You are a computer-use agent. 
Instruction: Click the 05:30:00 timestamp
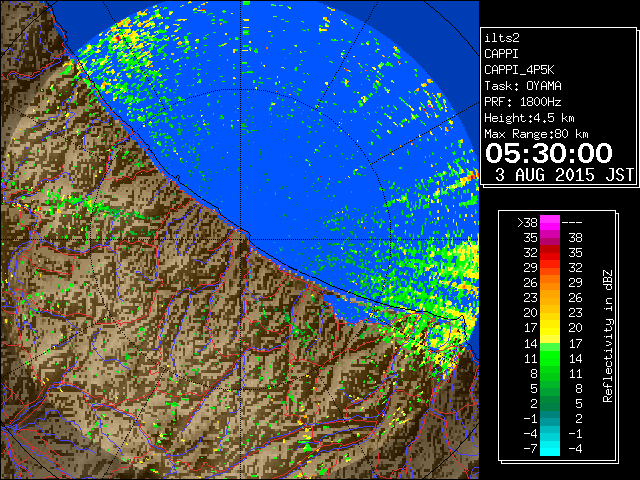click(x=549, y=153)
